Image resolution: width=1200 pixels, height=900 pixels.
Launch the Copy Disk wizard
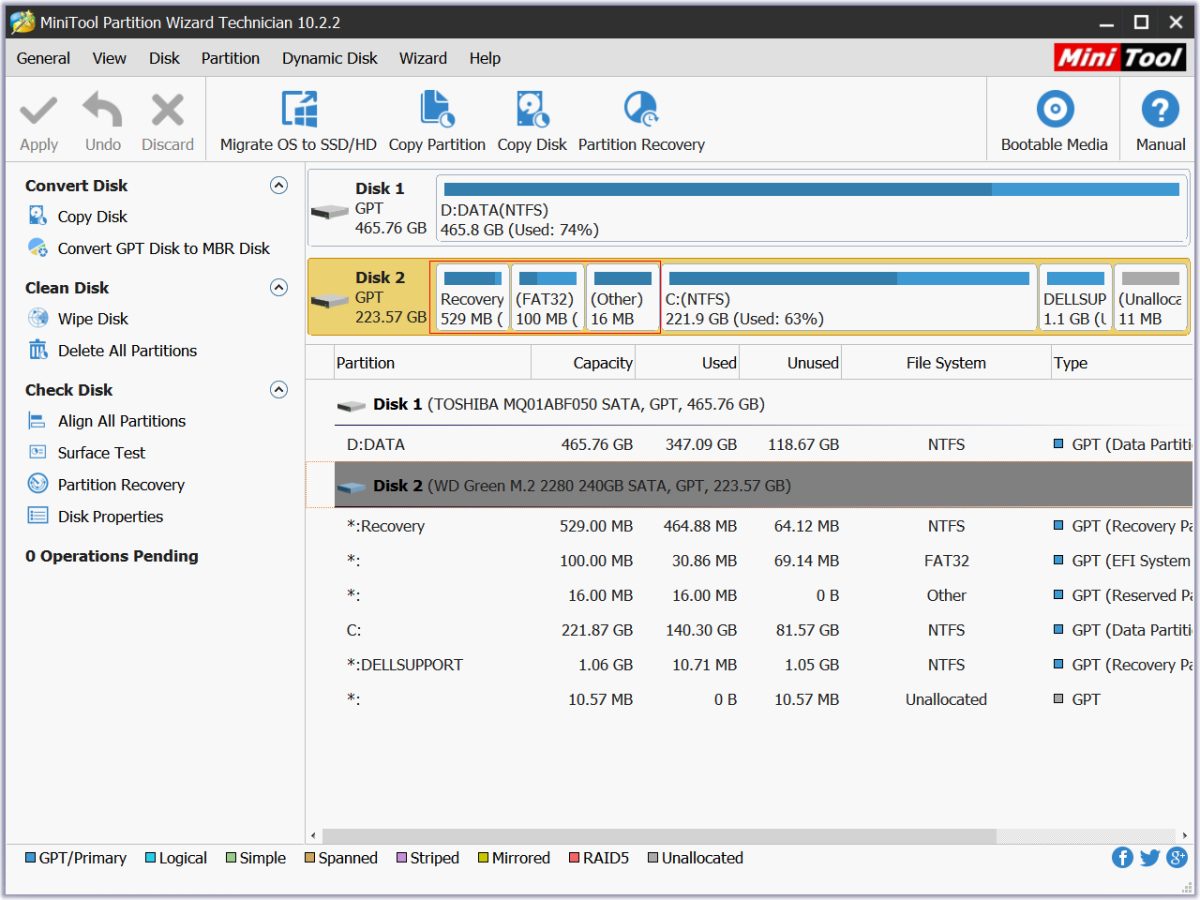point(532,110)
